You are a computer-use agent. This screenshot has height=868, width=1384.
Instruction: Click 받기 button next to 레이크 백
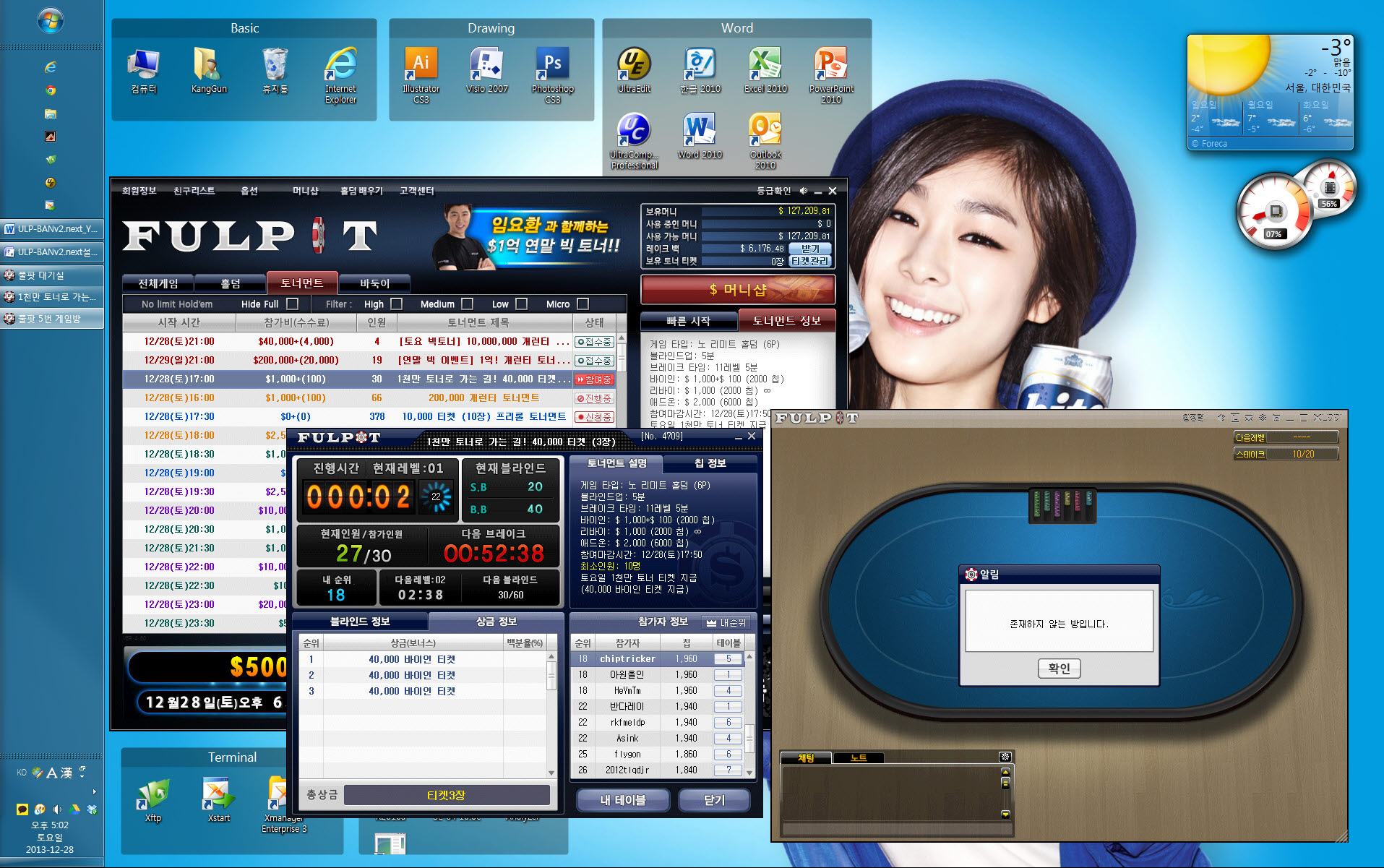pos(810,249)
